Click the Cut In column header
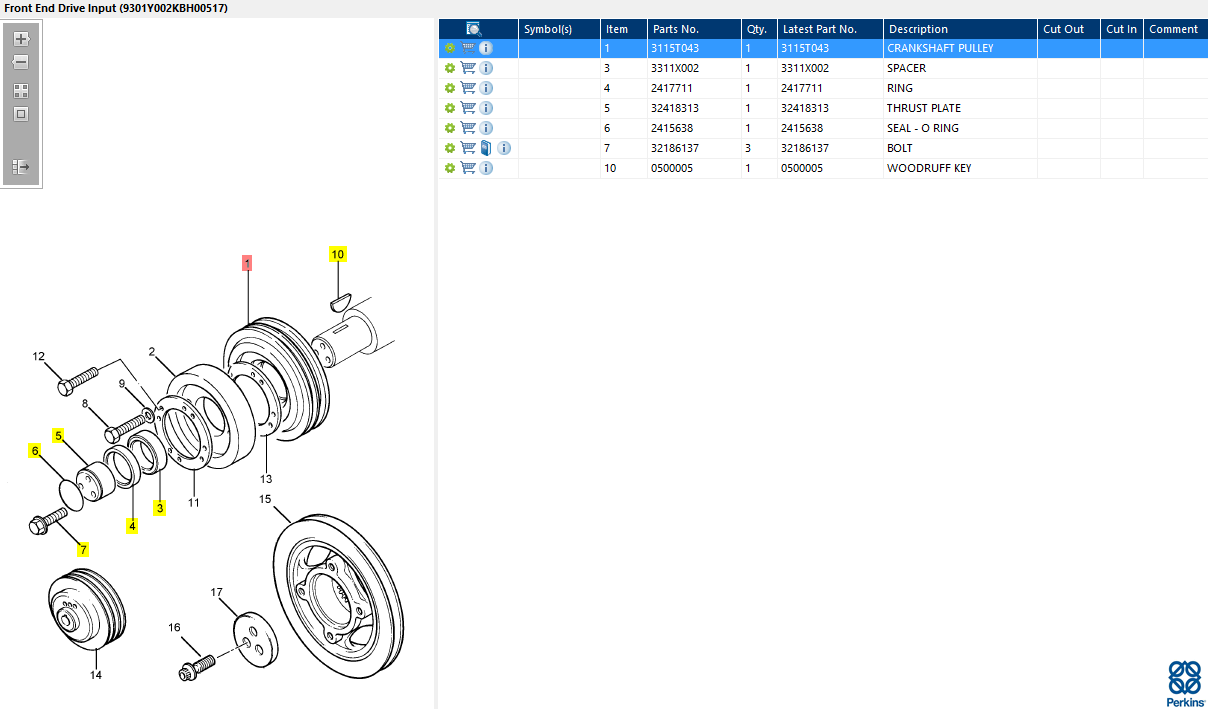This screenshot has width=1208, height=709. pos(1122,29)
